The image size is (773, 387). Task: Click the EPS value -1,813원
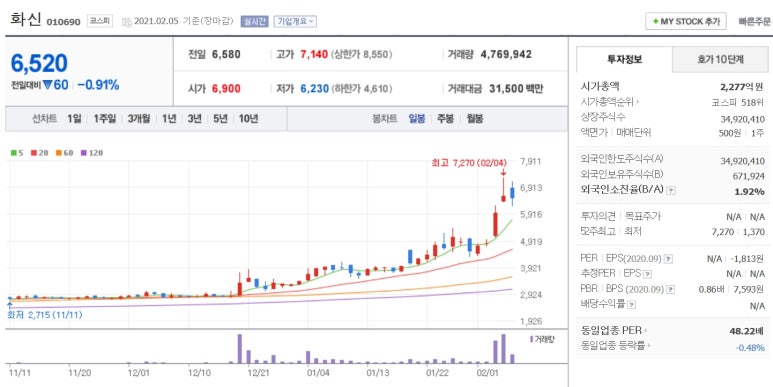tap(747, 259)
